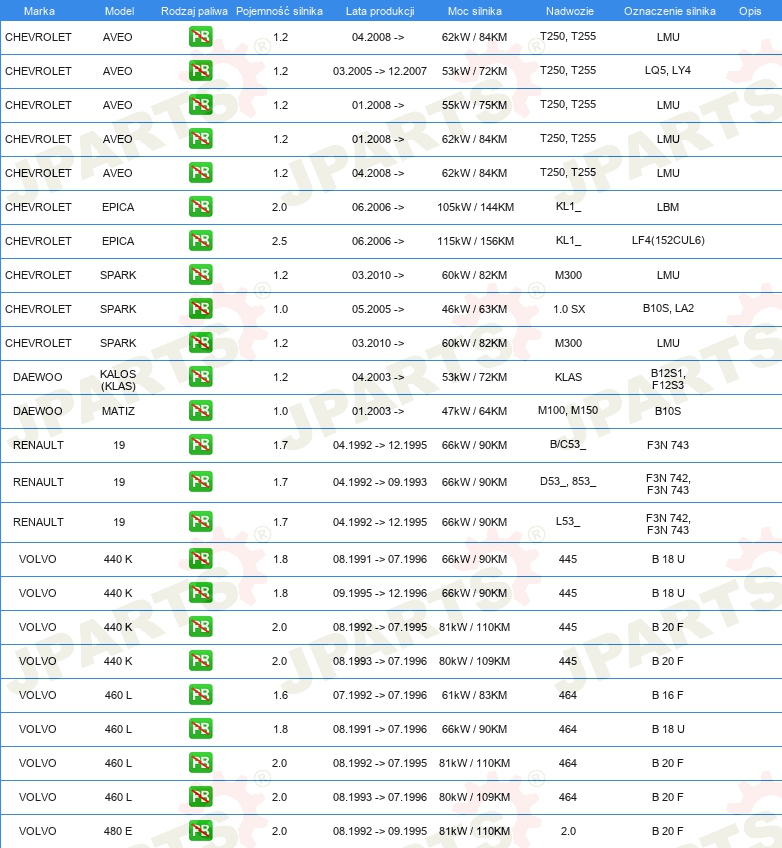Click production date 05.2005 ->
Screen dimensions: 782x848
[377, 309]
